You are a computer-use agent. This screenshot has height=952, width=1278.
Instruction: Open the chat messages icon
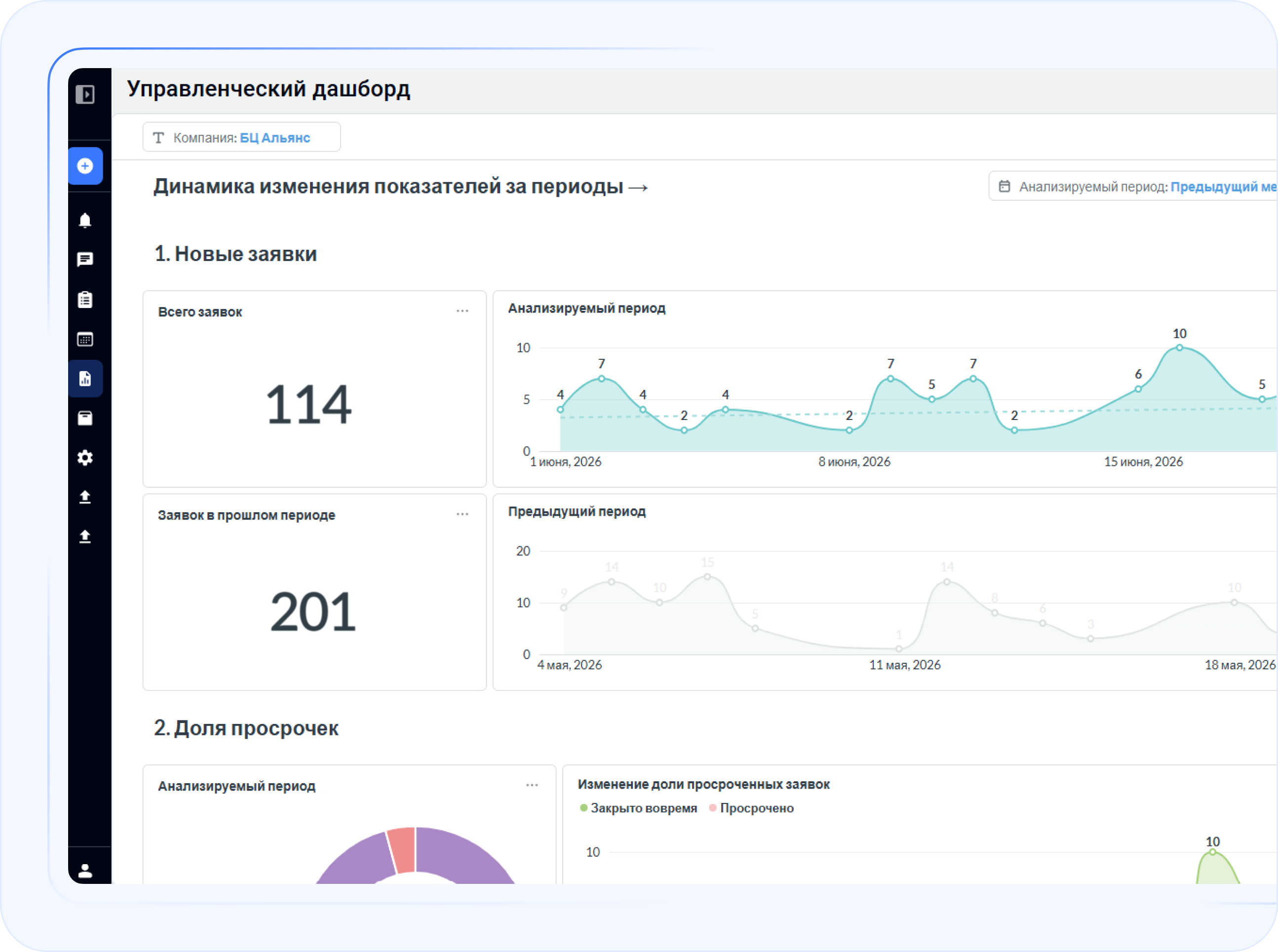[x=85, y=259]
